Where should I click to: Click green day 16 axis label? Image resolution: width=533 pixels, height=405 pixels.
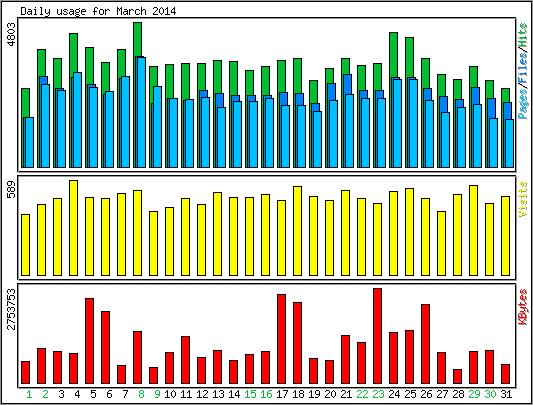click(266, 394)
